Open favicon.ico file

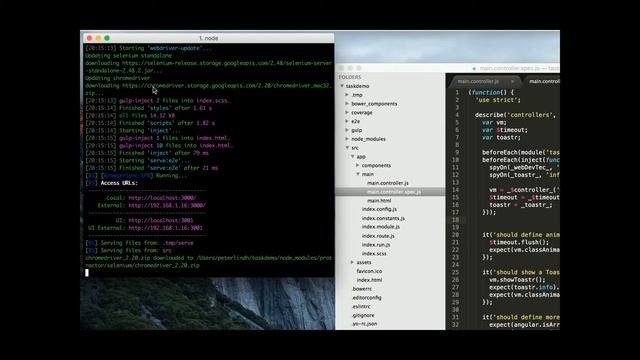(x=369, y=271)
